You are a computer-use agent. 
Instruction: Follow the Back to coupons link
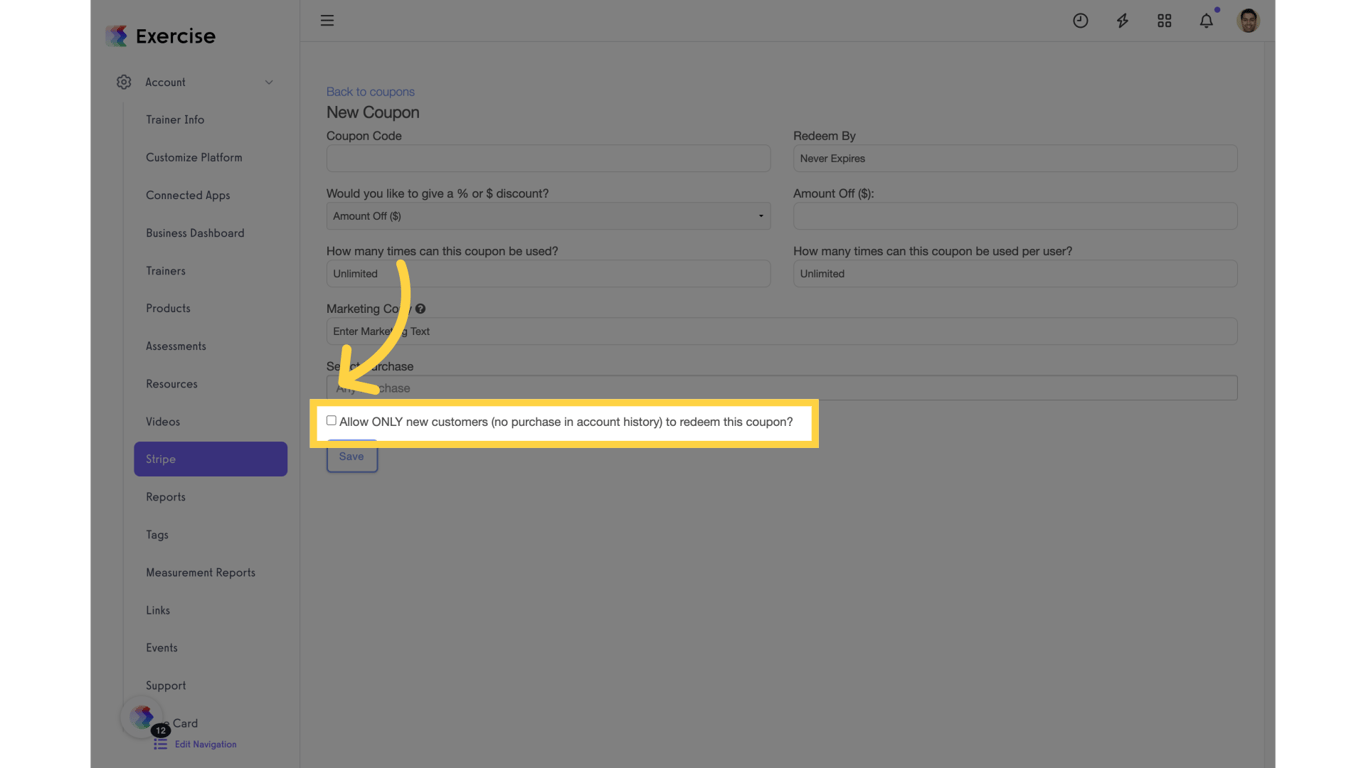(370, 91)
